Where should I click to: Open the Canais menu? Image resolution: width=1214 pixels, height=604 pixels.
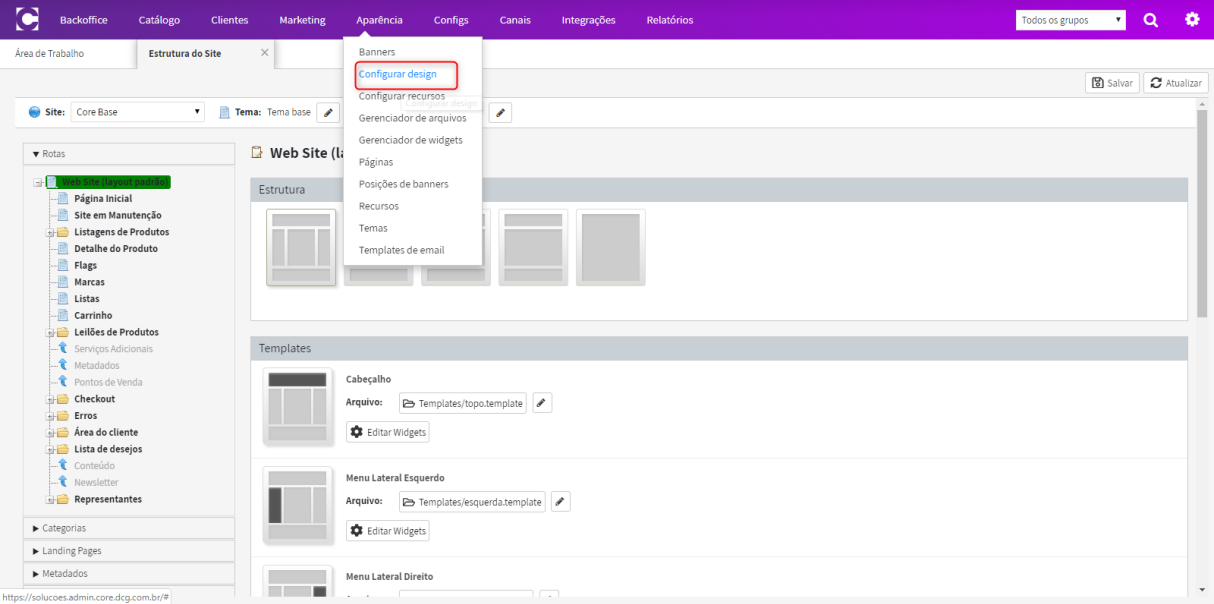(x=515, y=20)
